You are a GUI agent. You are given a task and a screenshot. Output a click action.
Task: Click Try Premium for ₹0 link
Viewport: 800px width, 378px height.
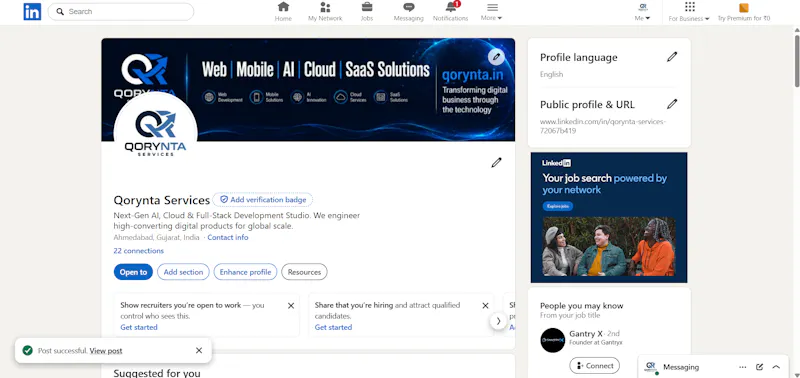(x=744, y=12)
